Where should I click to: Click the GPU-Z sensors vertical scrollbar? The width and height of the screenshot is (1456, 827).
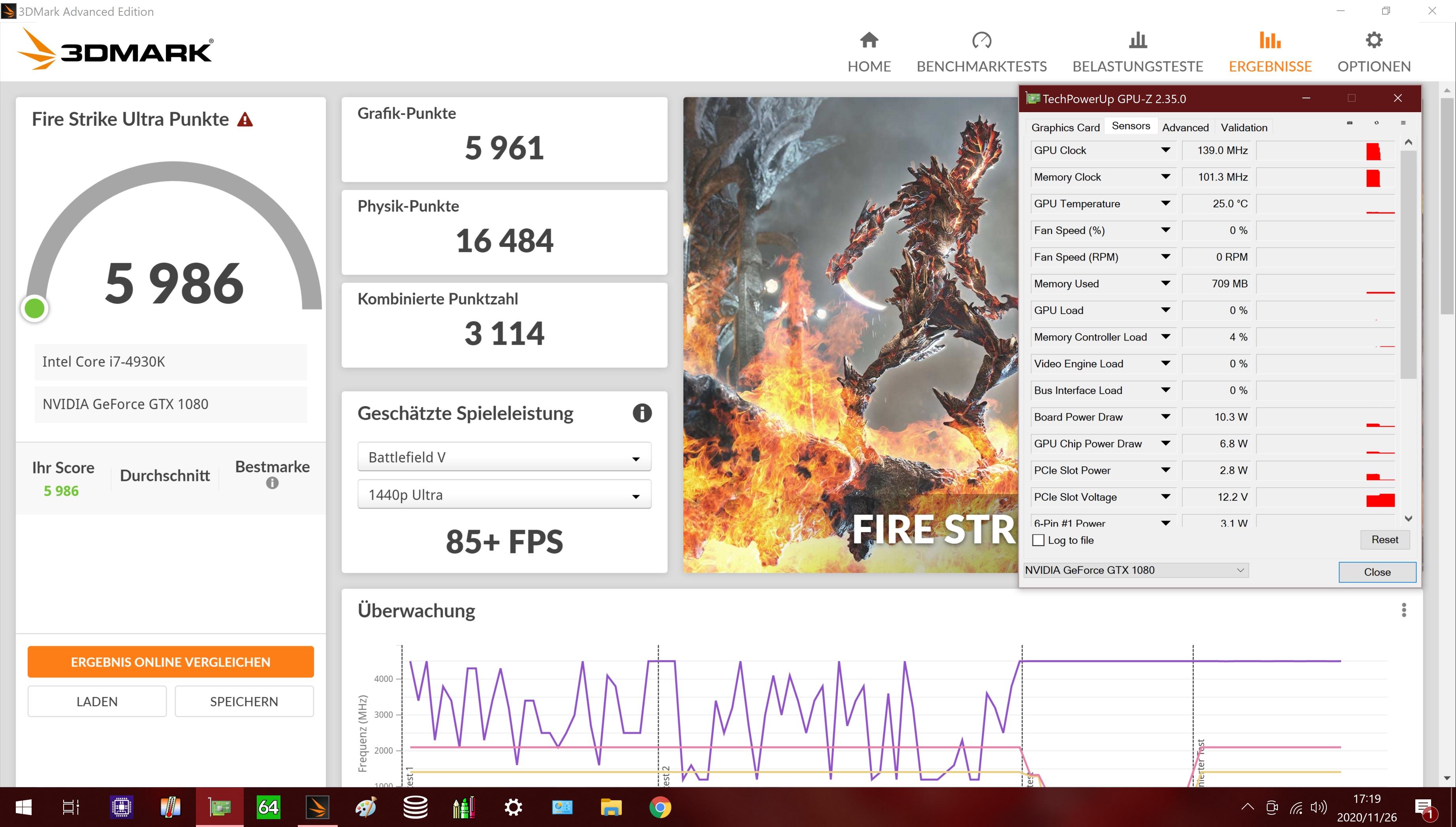(1408, 264)
